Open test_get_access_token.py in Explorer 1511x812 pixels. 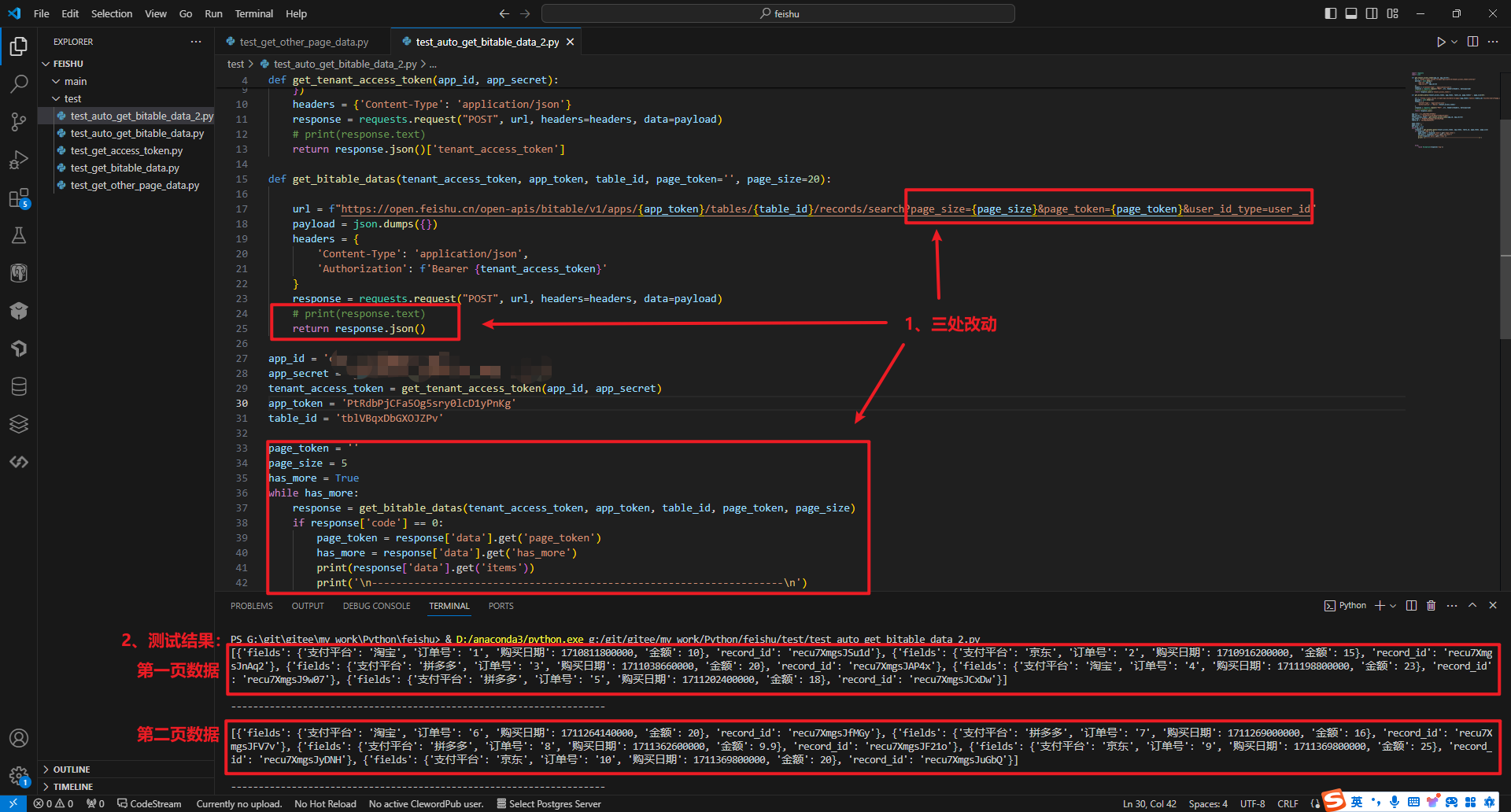pyautogui.click(x=127, y=150)
